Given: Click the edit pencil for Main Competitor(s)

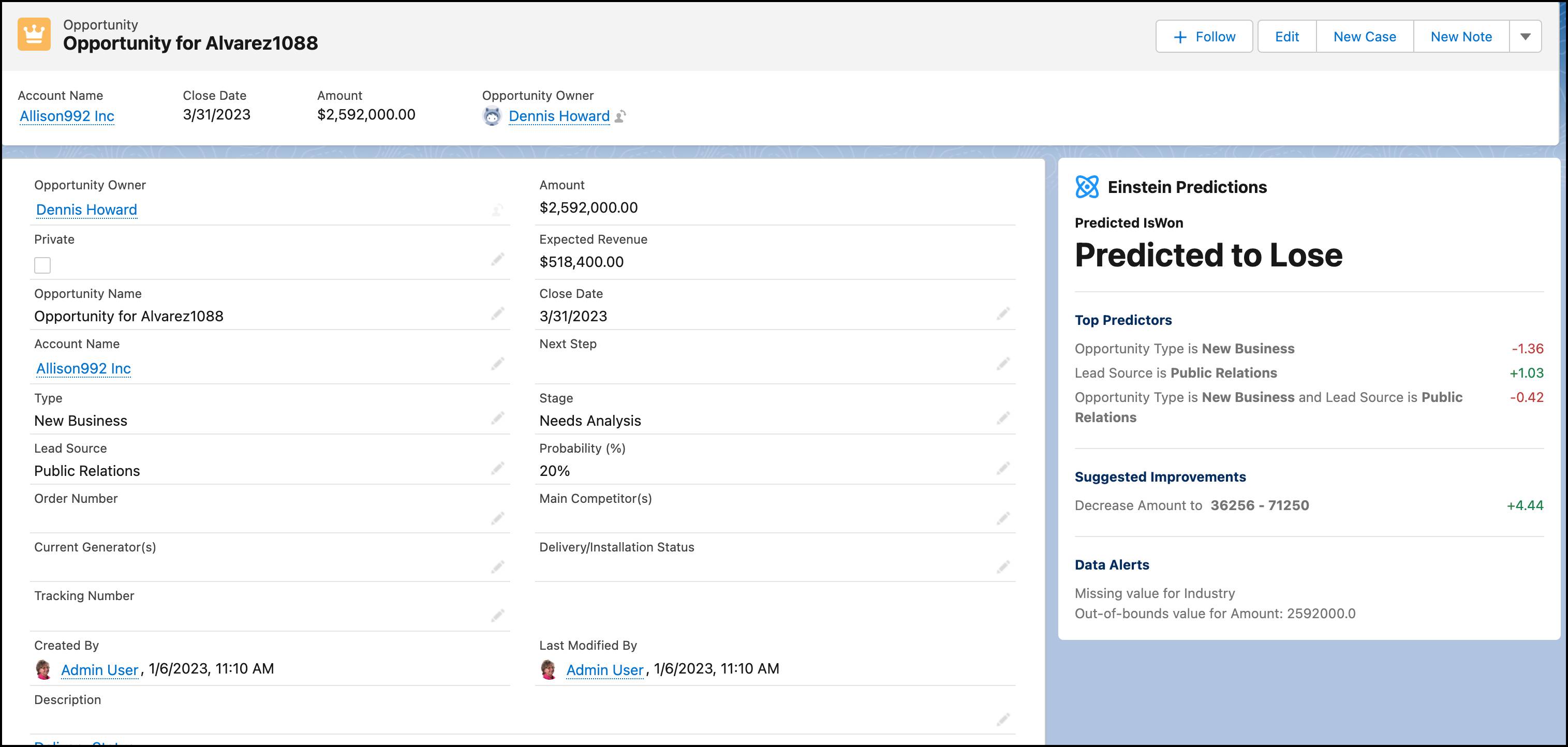Looking at the screenshot, I should coord(1003,518).
